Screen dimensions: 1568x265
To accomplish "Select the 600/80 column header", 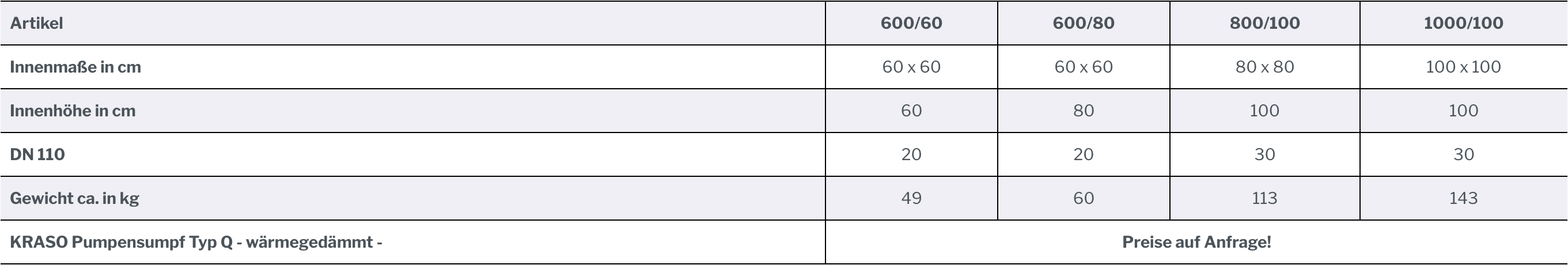I will (1084, 23).
